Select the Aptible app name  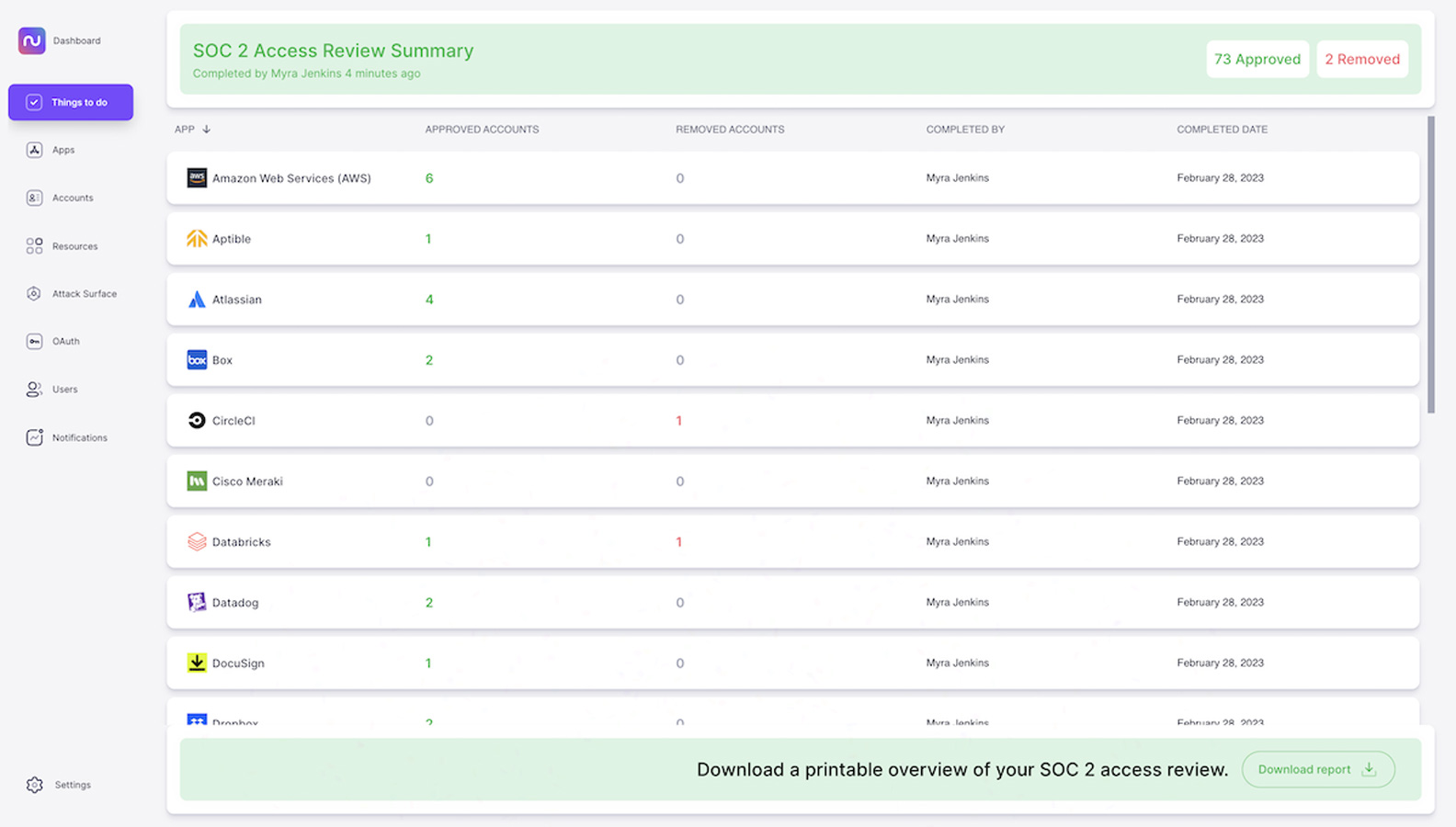232,239
